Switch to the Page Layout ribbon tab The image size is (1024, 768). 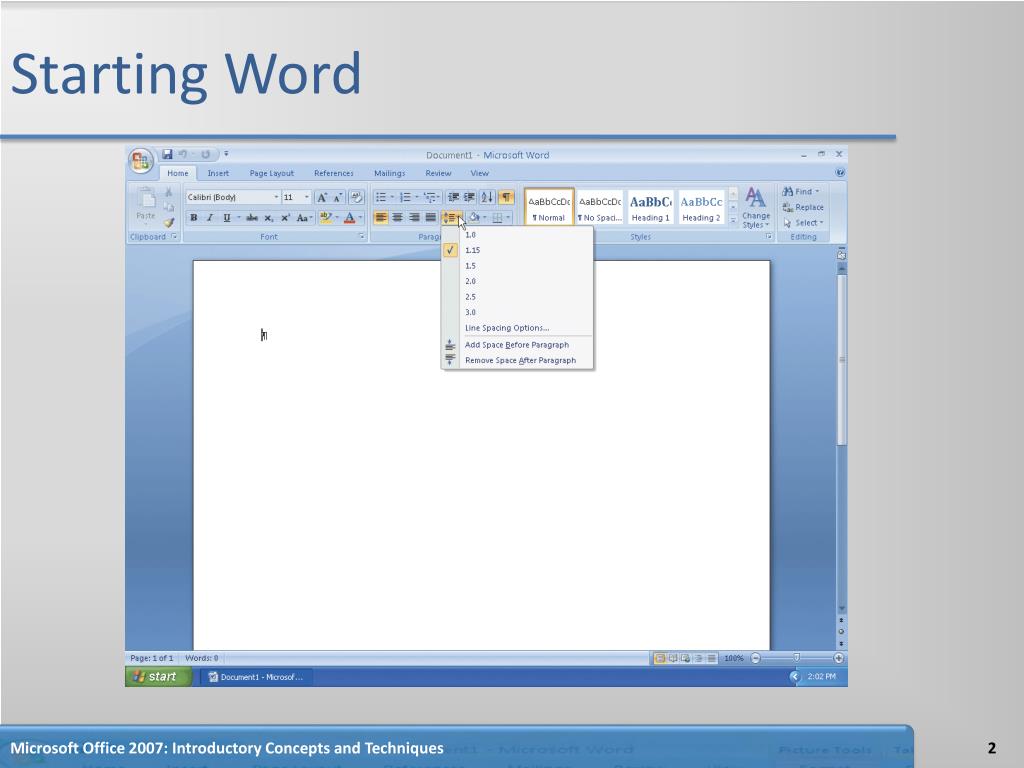tap(272, 173)
